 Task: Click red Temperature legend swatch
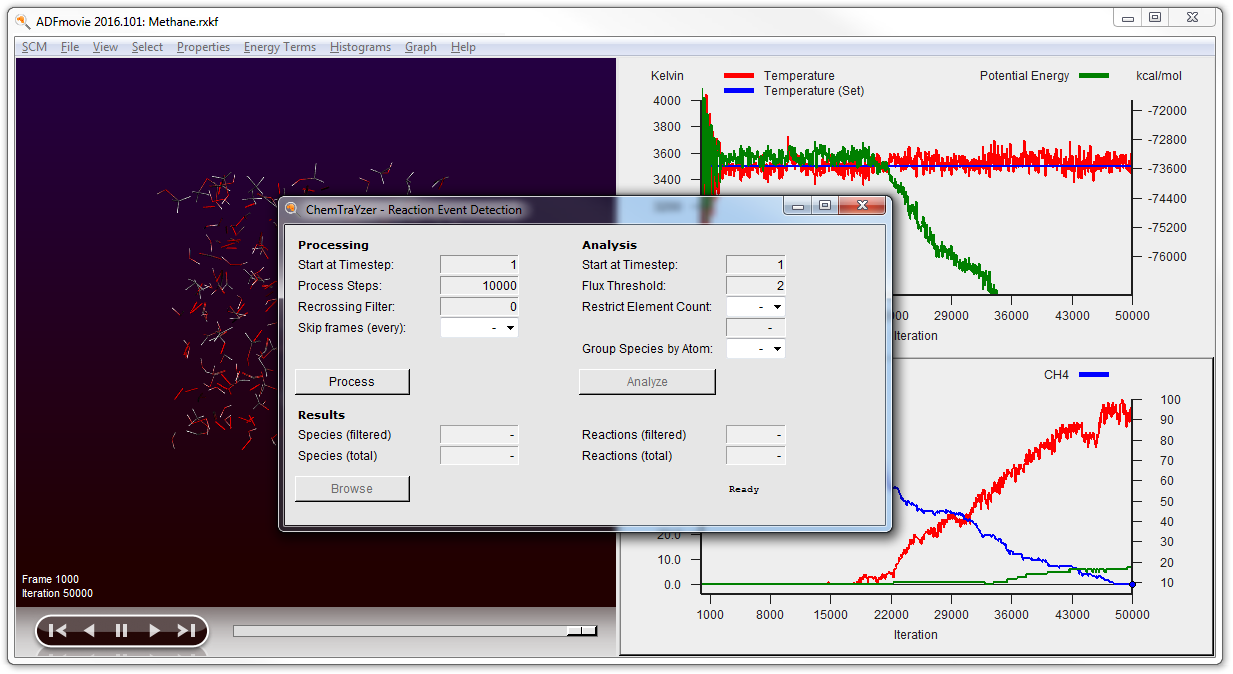738,76
